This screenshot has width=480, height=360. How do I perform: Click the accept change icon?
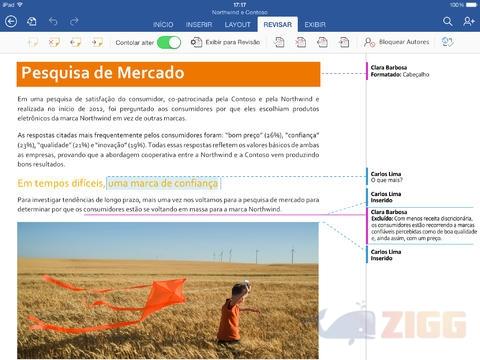coord(279,42)
